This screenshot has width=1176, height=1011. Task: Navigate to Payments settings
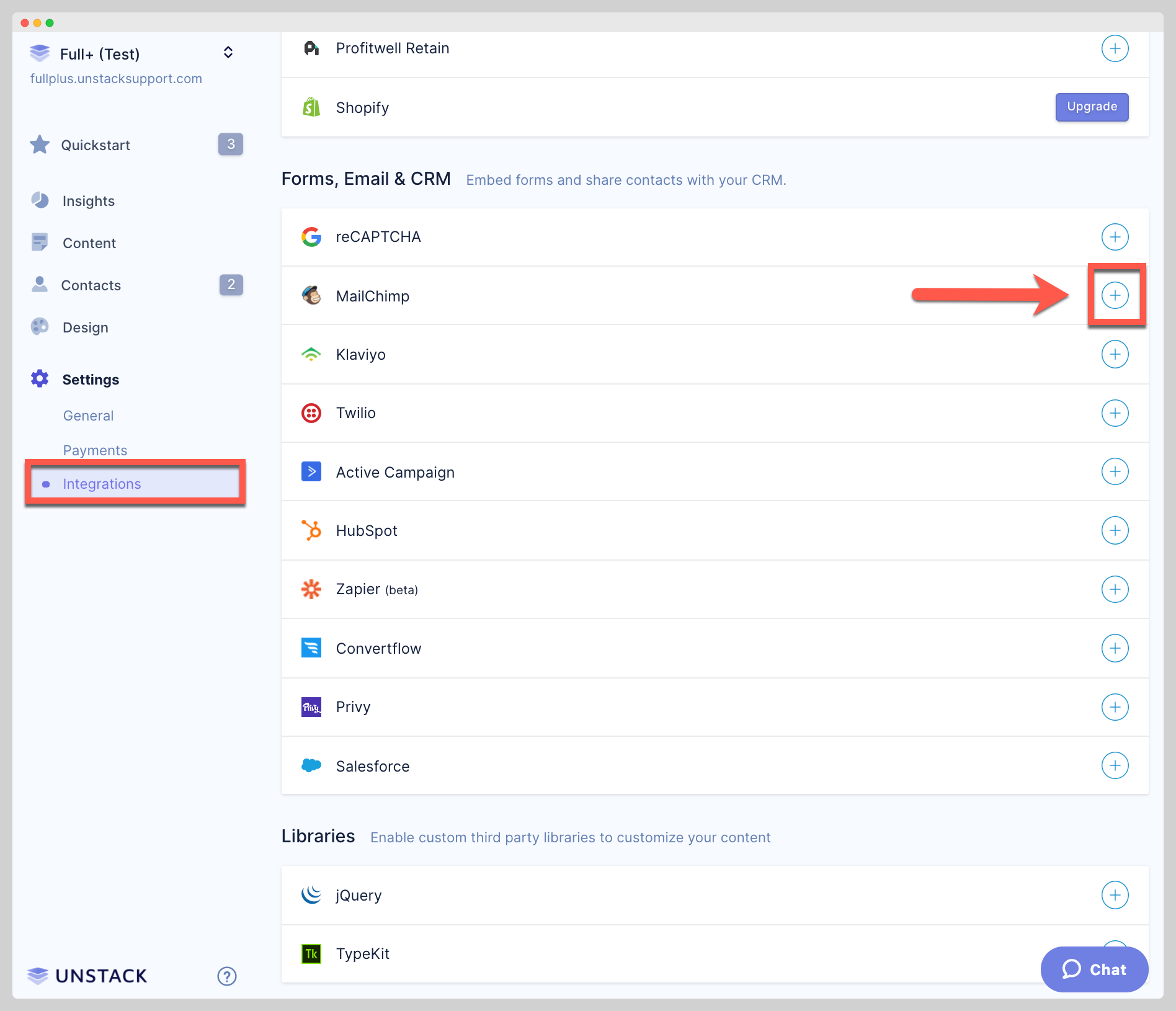tap(95, 450)
